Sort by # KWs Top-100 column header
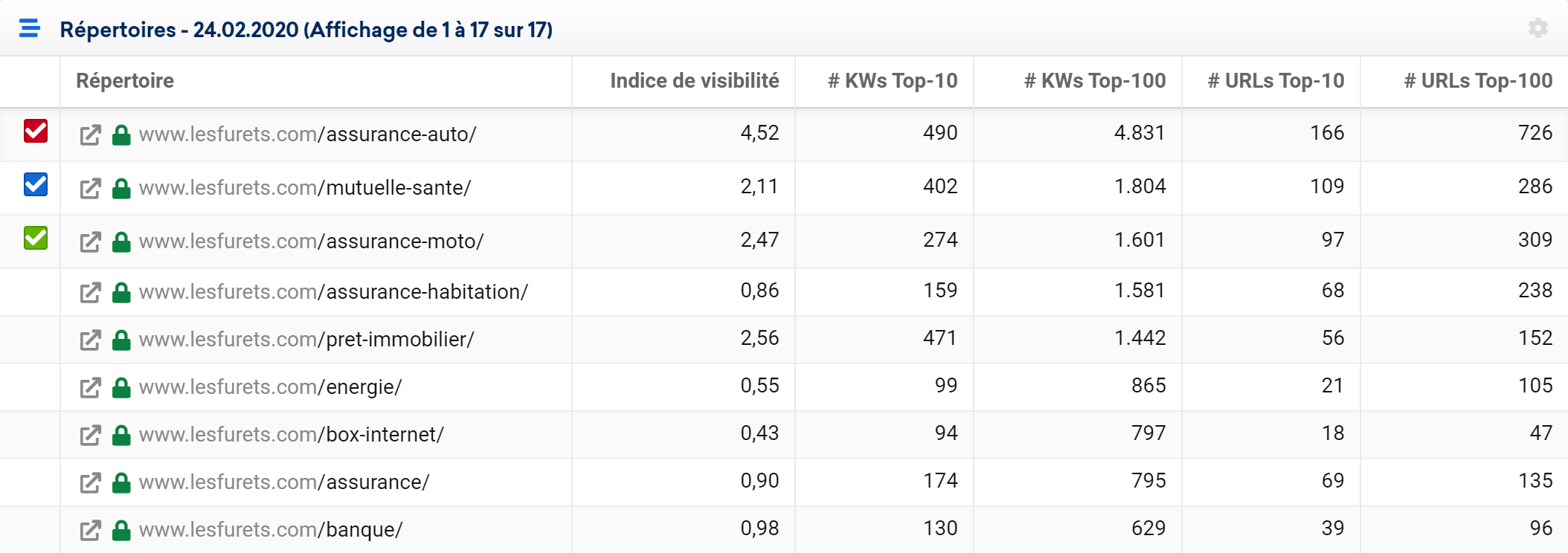Screen dimensions: 1568x553 click(x=1095, y=80)
